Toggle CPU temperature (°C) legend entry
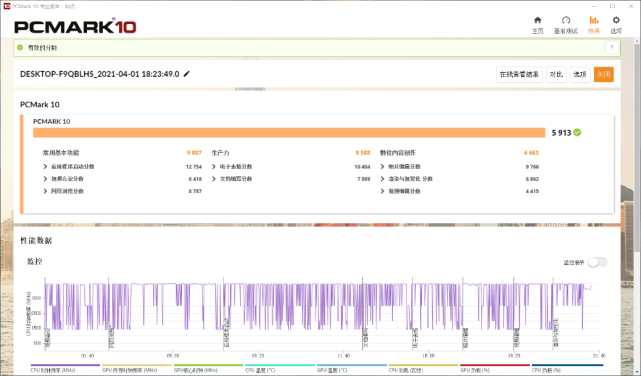 click(280, 368)
